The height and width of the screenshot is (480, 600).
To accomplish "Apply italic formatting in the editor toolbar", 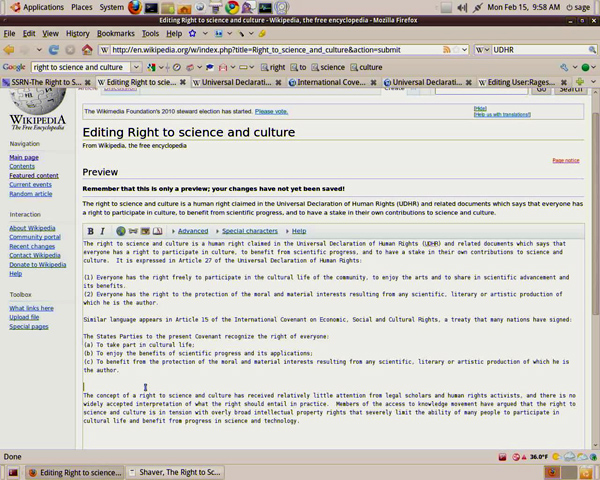I will pyautogui.click(x=102, y=231).
